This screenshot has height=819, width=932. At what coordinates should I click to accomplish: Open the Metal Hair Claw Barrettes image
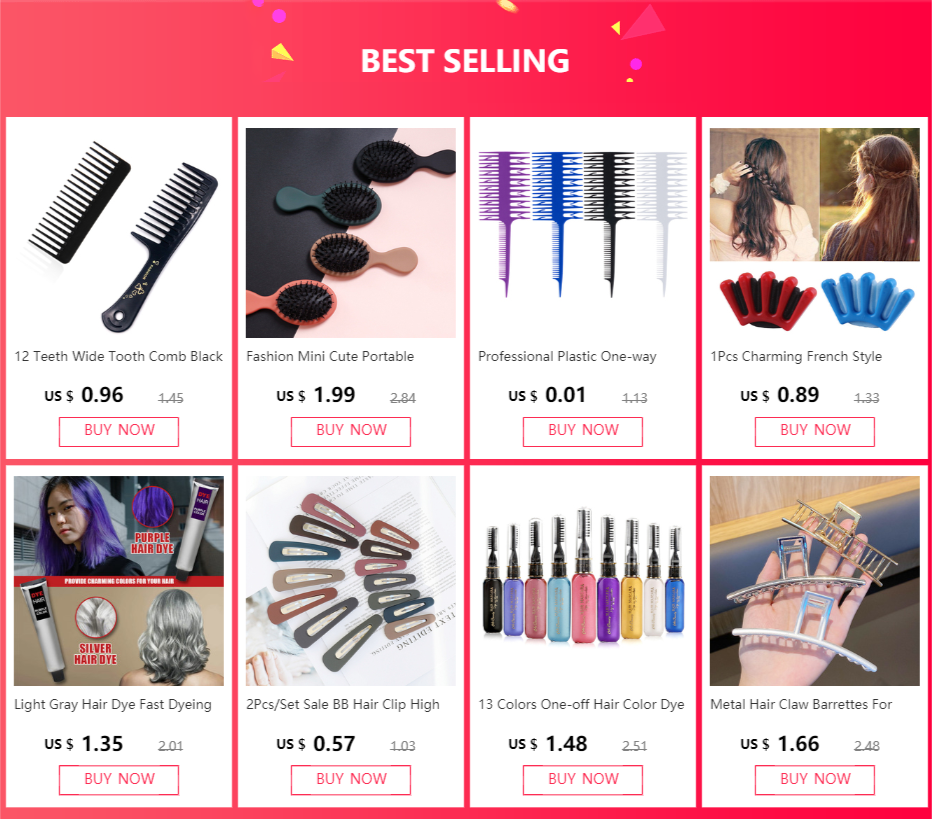814,581
